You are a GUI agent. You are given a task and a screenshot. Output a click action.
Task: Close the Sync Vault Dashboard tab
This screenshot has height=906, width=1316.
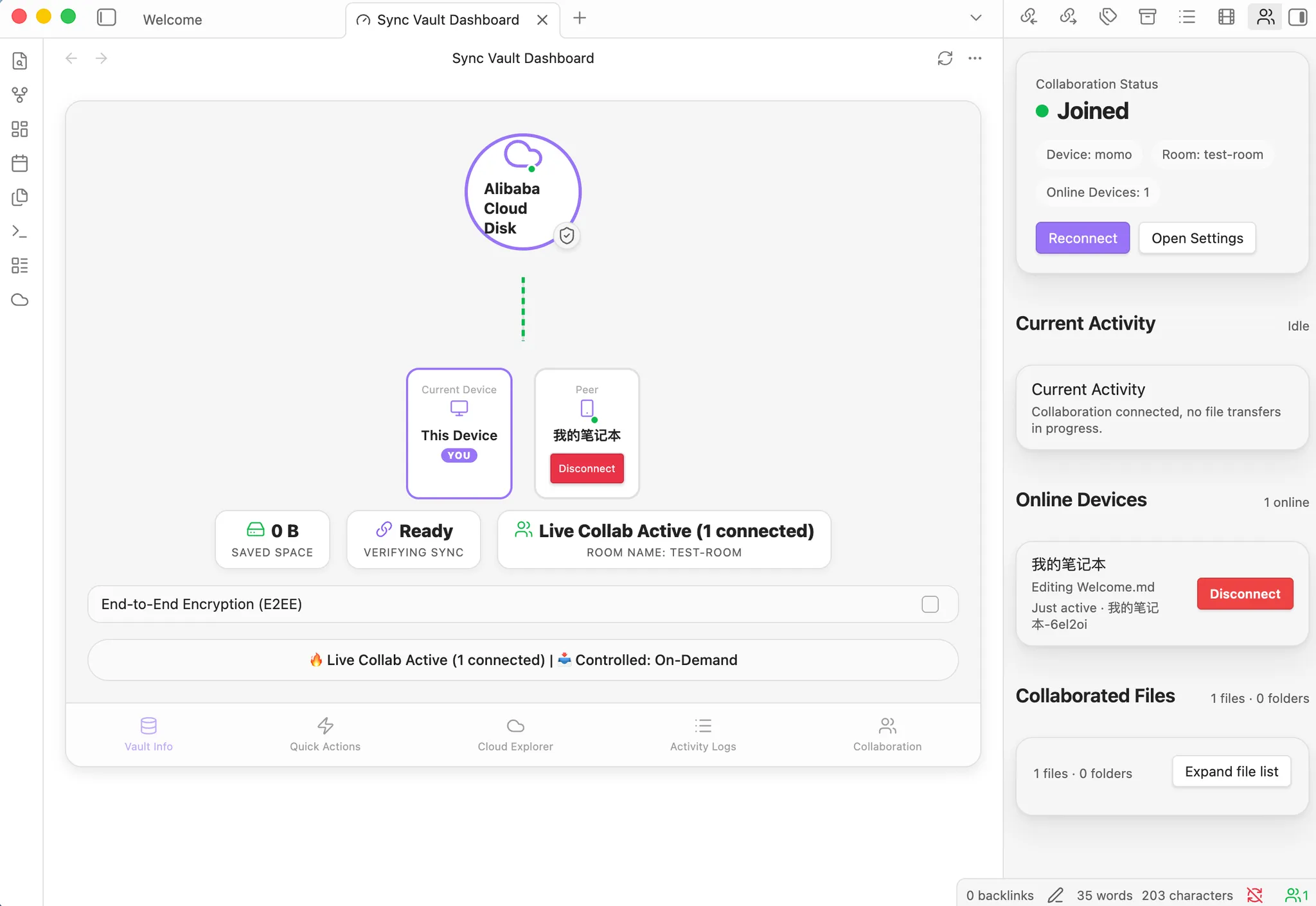[x=542, y=20]
